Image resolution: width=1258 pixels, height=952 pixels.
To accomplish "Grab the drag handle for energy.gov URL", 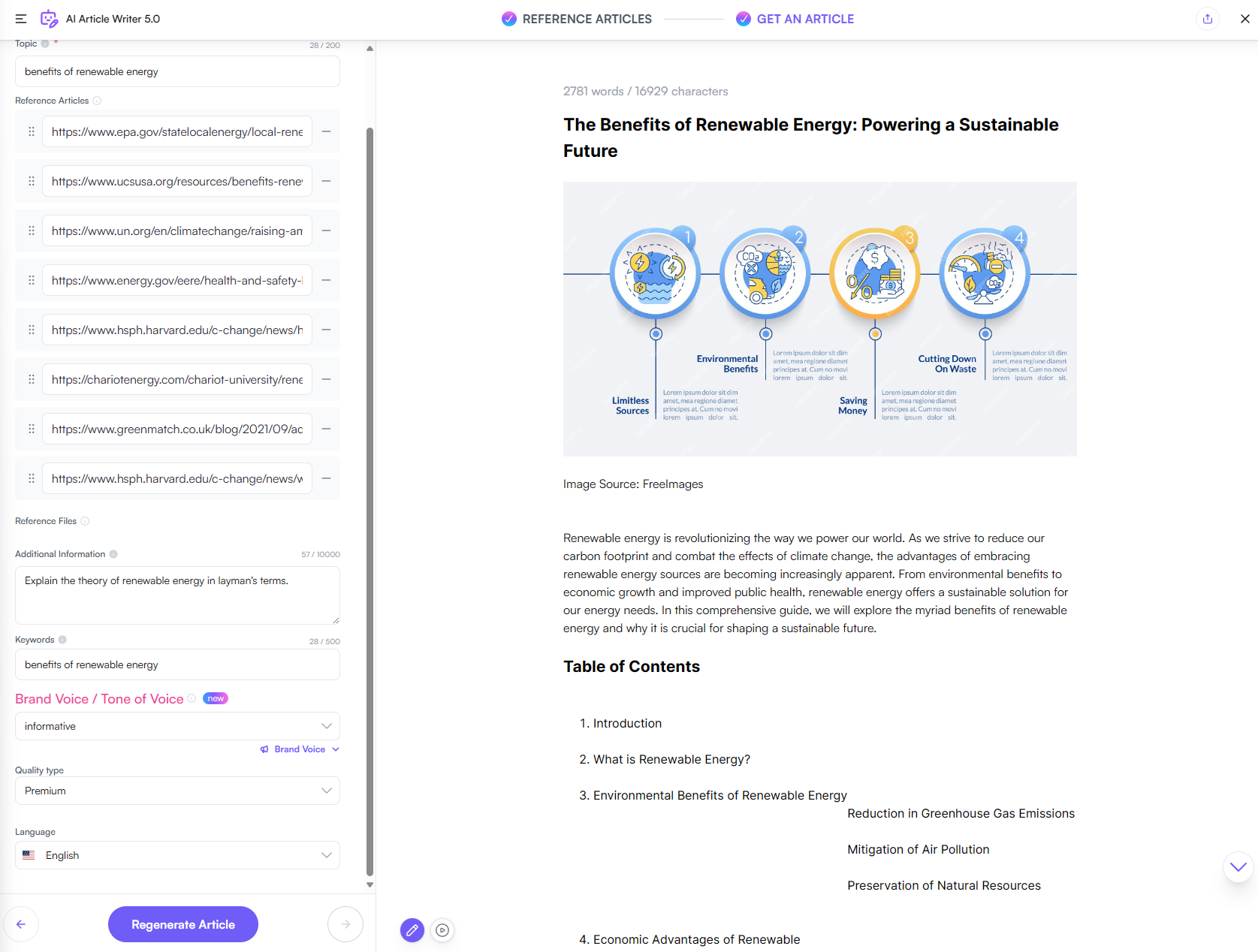I will click(x=32, y=280).
